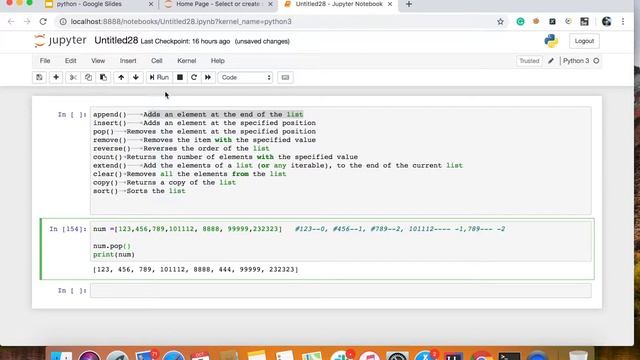The width and height of the screenshot is (640, 360).
Task: Click the Jupyter logo
Action: pos(60,40)
